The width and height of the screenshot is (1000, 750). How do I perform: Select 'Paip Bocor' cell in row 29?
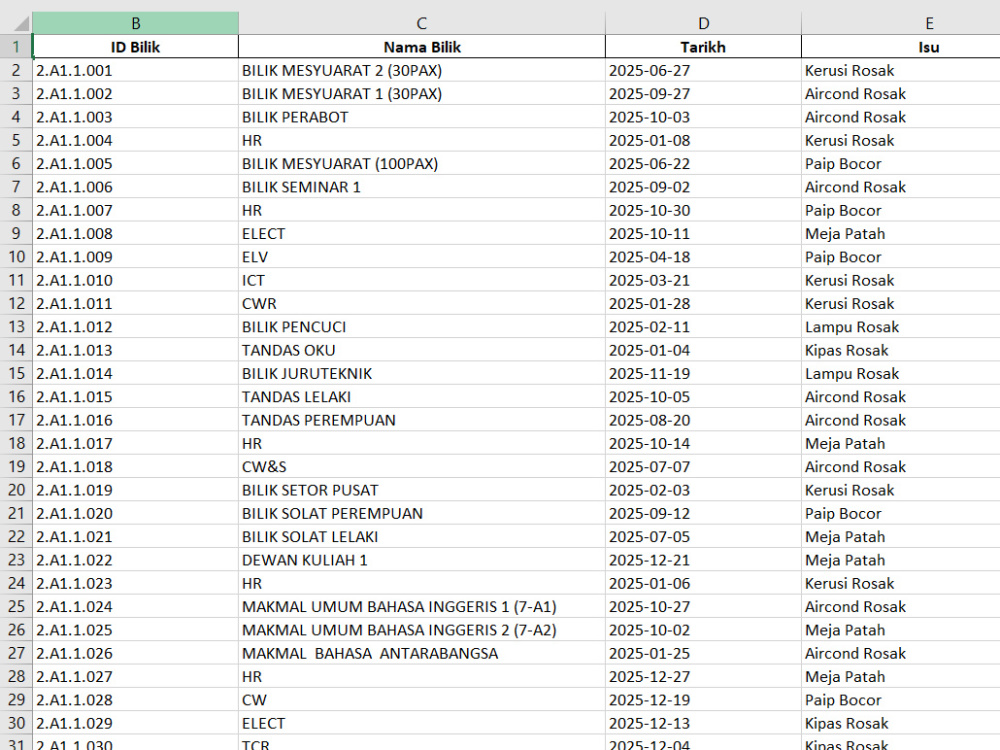tap(901, 700)
